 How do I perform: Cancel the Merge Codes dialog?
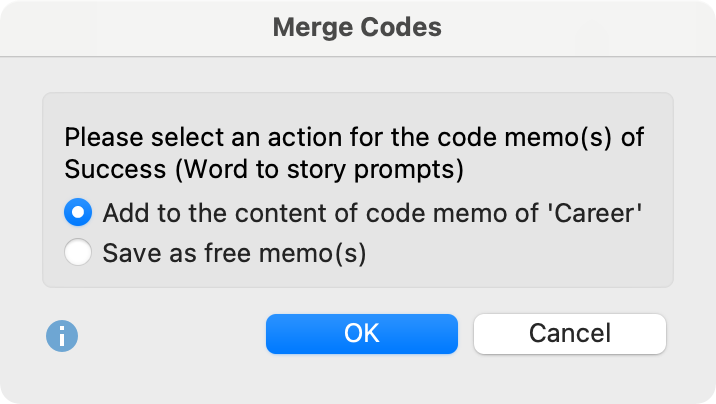[x=570, y=334]
